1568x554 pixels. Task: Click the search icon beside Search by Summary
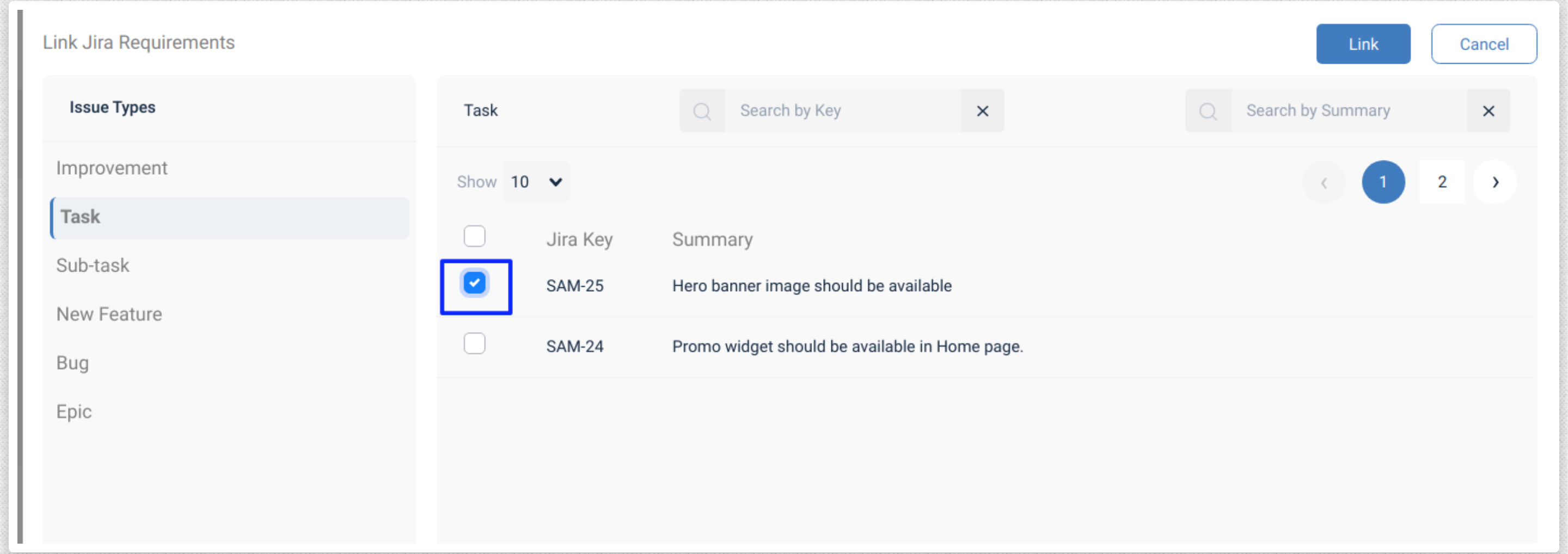[1208, 111]
